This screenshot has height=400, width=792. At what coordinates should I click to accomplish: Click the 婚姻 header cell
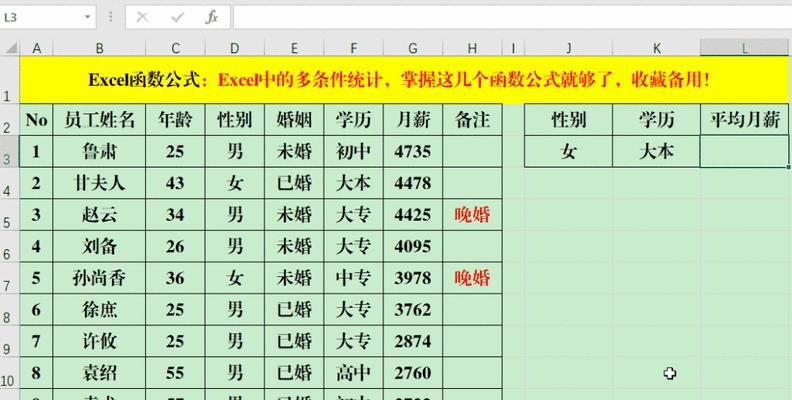tap(294, 120)
